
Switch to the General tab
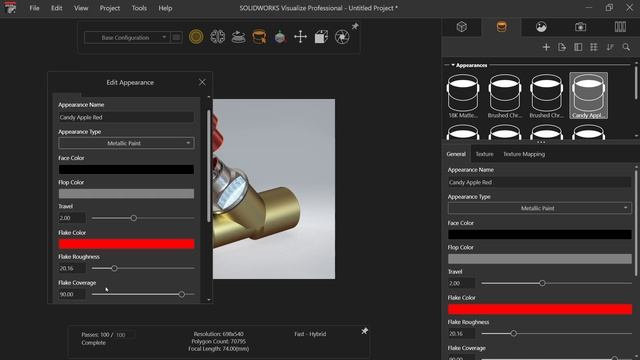tap(456, 154)
